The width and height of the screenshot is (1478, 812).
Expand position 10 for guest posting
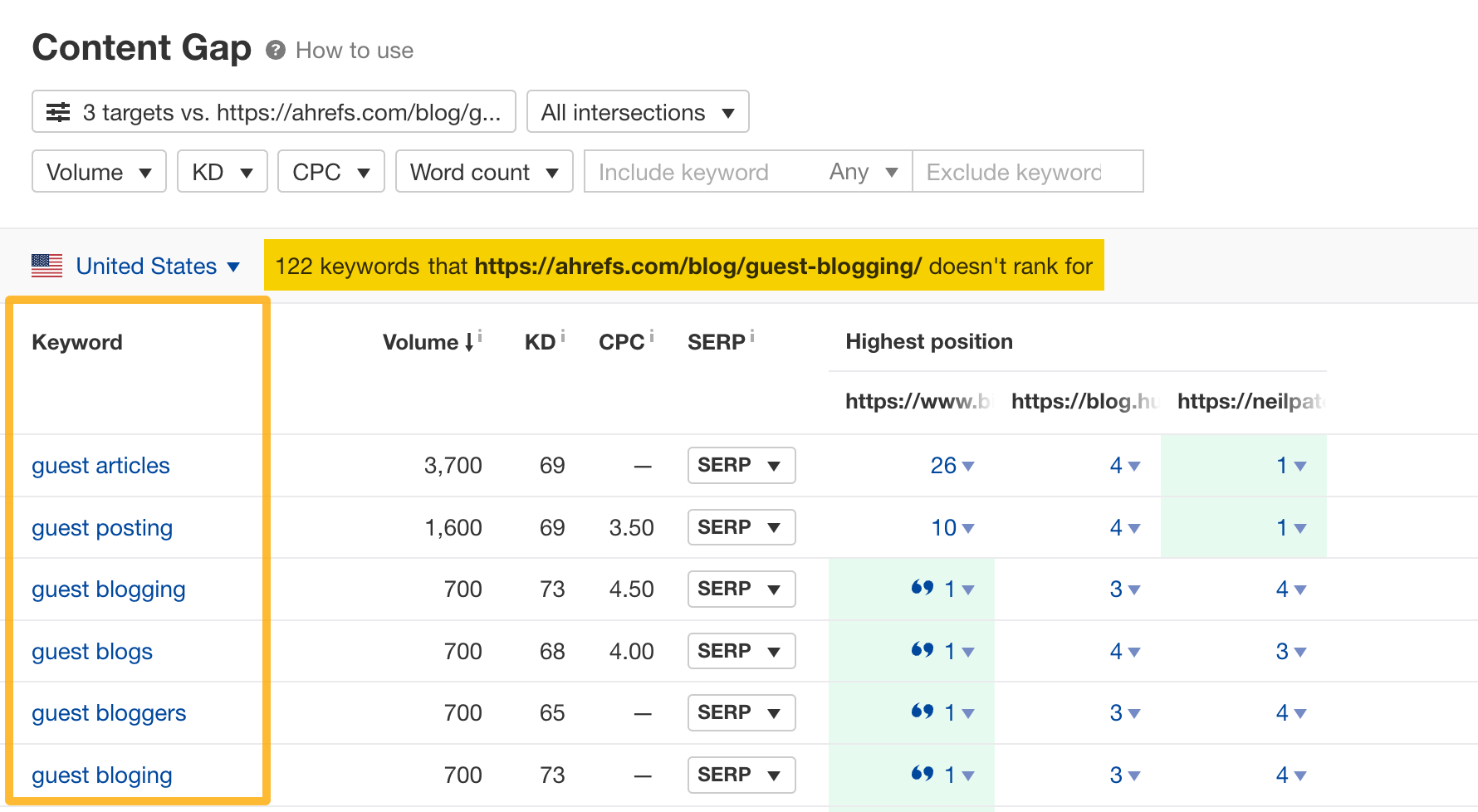(952, 527)
